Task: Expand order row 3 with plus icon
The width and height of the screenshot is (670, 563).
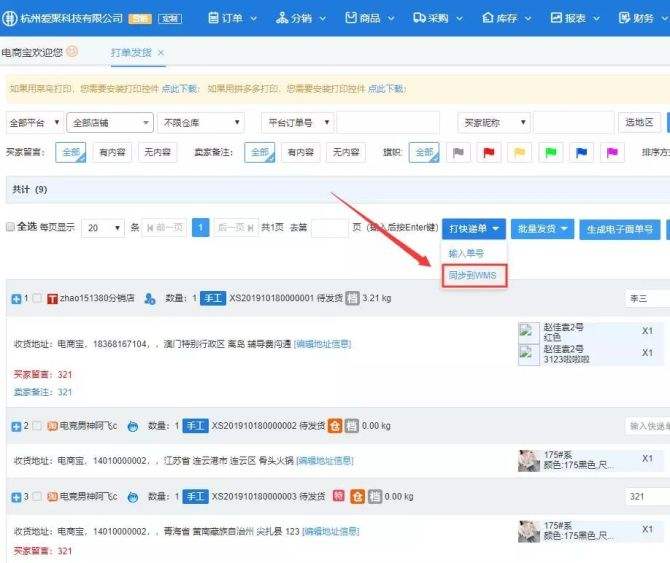Action: pos(16,497)
